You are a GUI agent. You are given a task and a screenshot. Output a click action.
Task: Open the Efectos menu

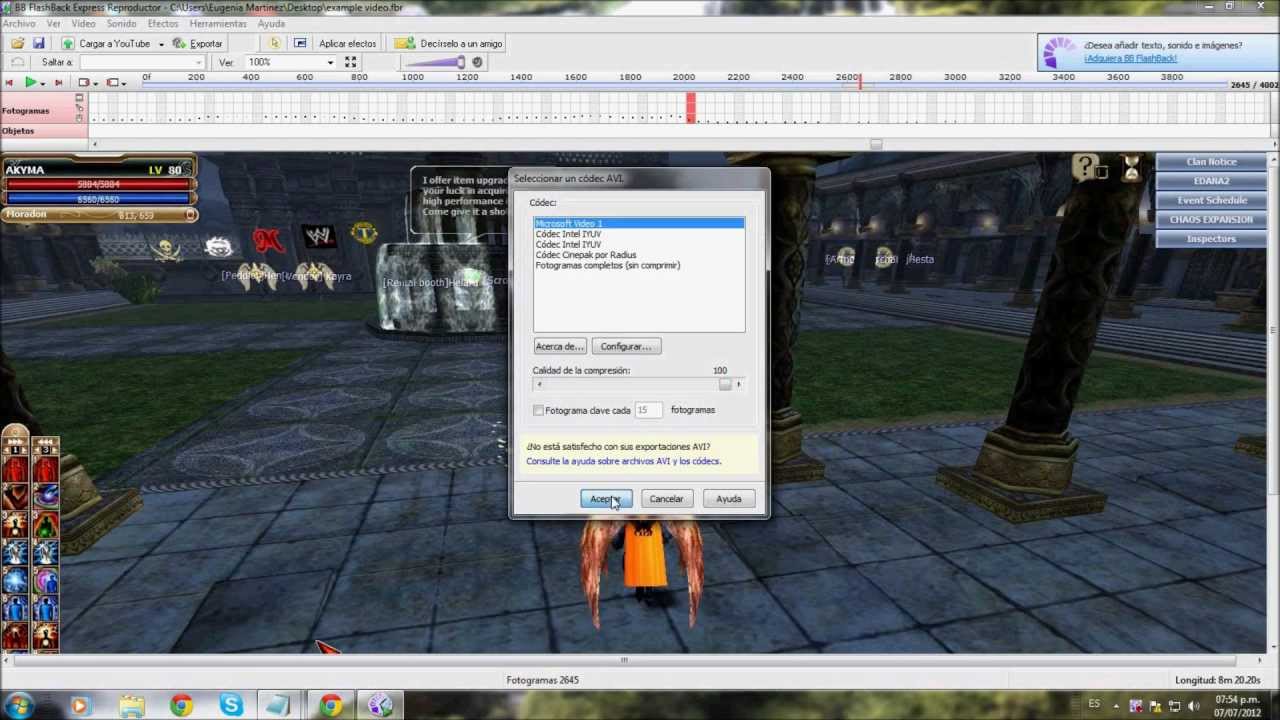pyautogui.click(x=163, y=23)
